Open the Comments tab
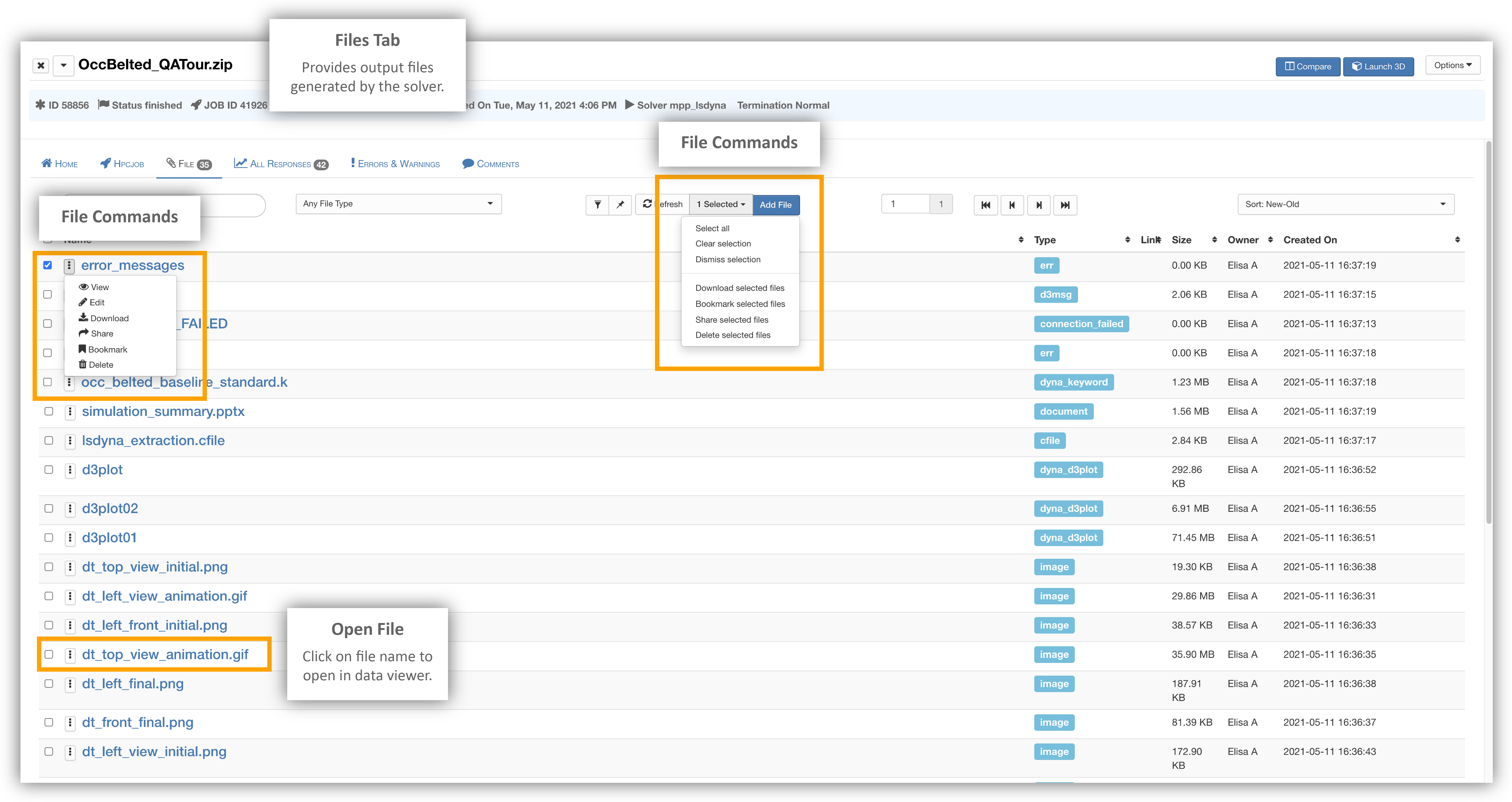The image size is (1512, 802). (491, 164)
